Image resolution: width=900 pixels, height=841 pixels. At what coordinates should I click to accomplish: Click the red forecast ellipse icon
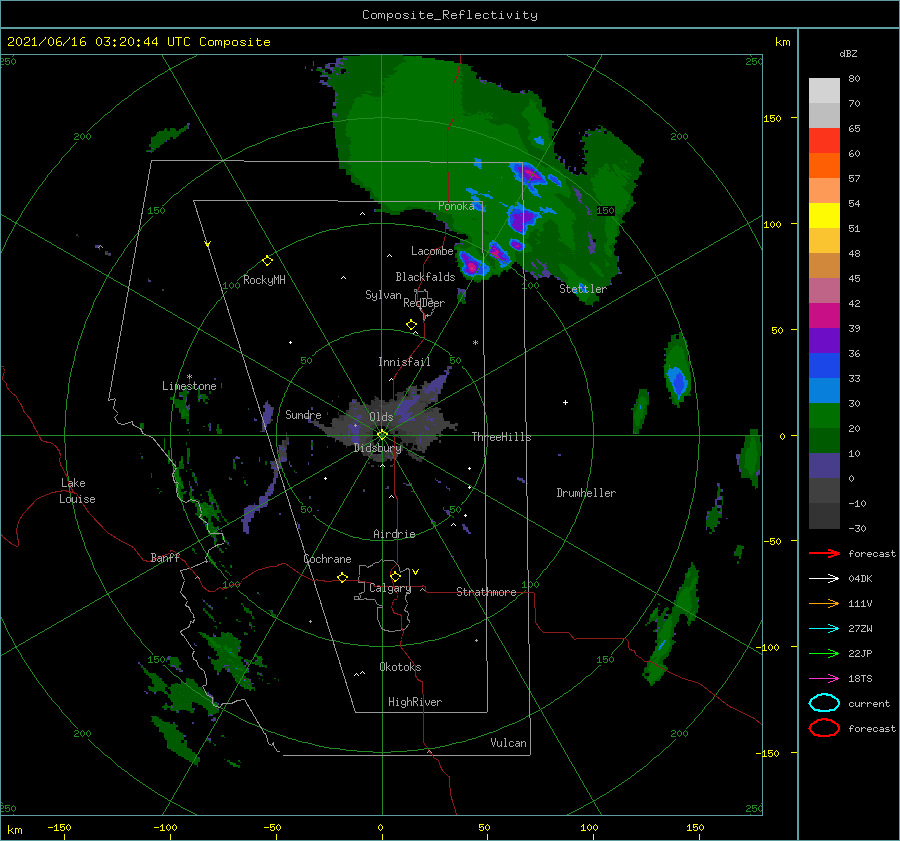824,728
